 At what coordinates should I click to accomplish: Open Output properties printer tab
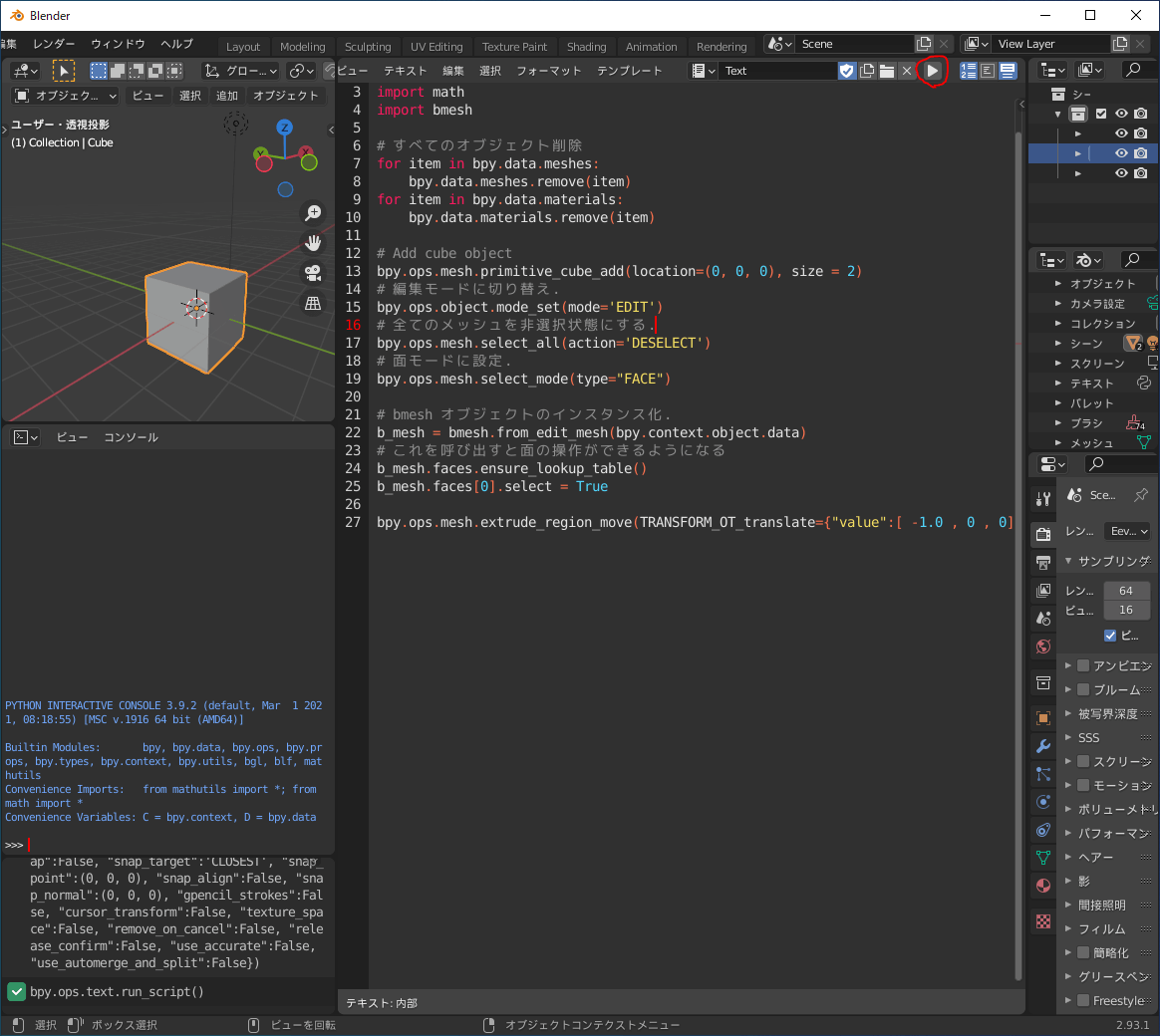1043,563
